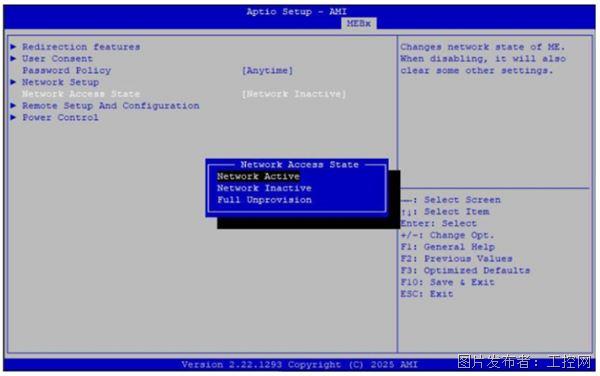Click the F1: General Help hint
This screenshot has height=376, width=600.
click(x=448, y=247)
